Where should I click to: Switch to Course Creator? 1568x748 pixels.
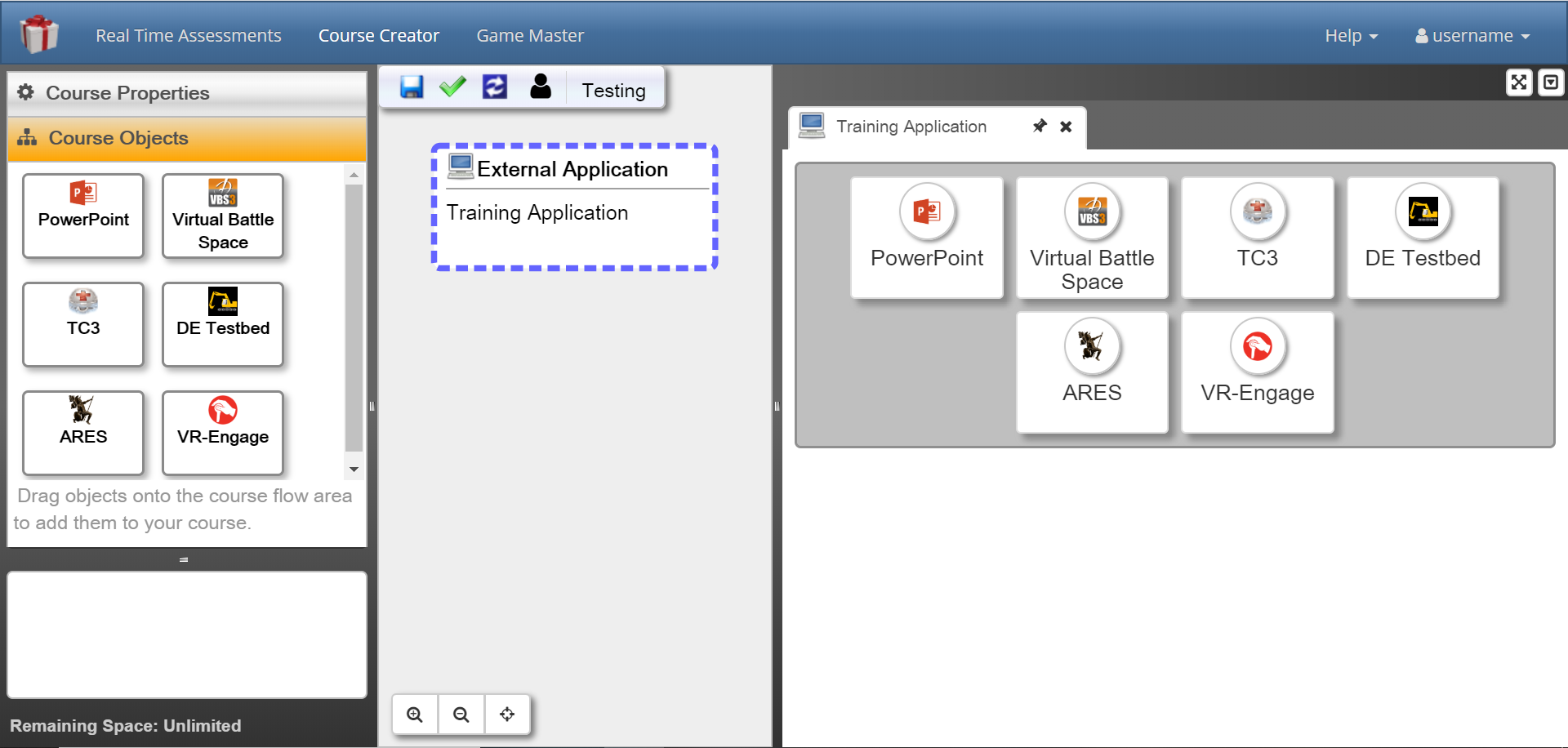(x=379, y=36)
